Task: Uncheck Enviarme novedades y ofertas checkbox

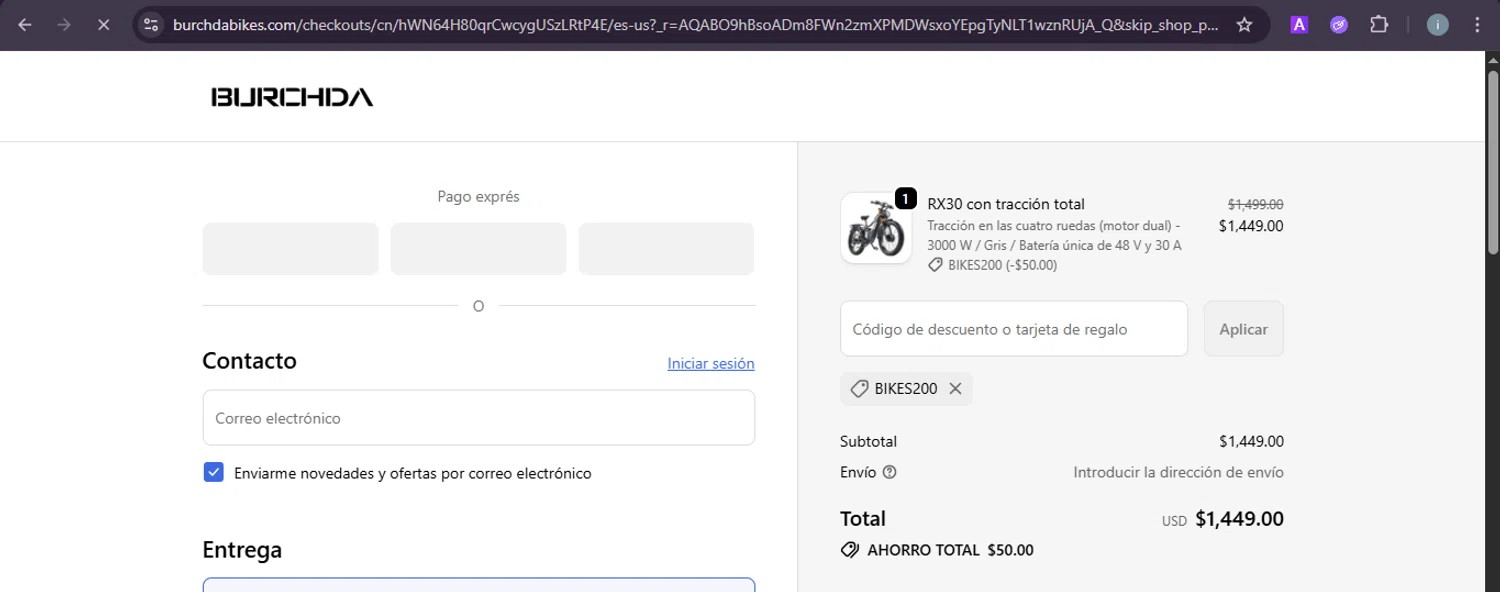Action: pos(213,472)
